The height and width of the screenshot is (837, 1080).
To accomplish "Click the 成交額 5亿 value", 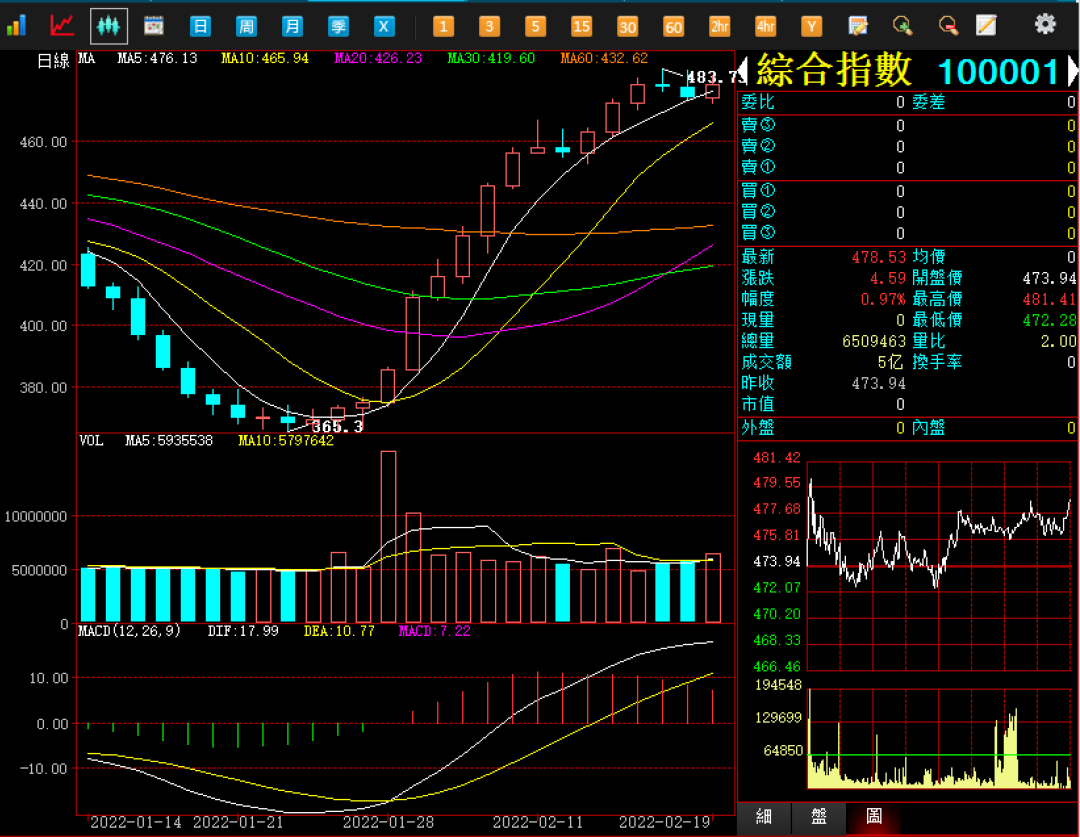I will [891, 362].
